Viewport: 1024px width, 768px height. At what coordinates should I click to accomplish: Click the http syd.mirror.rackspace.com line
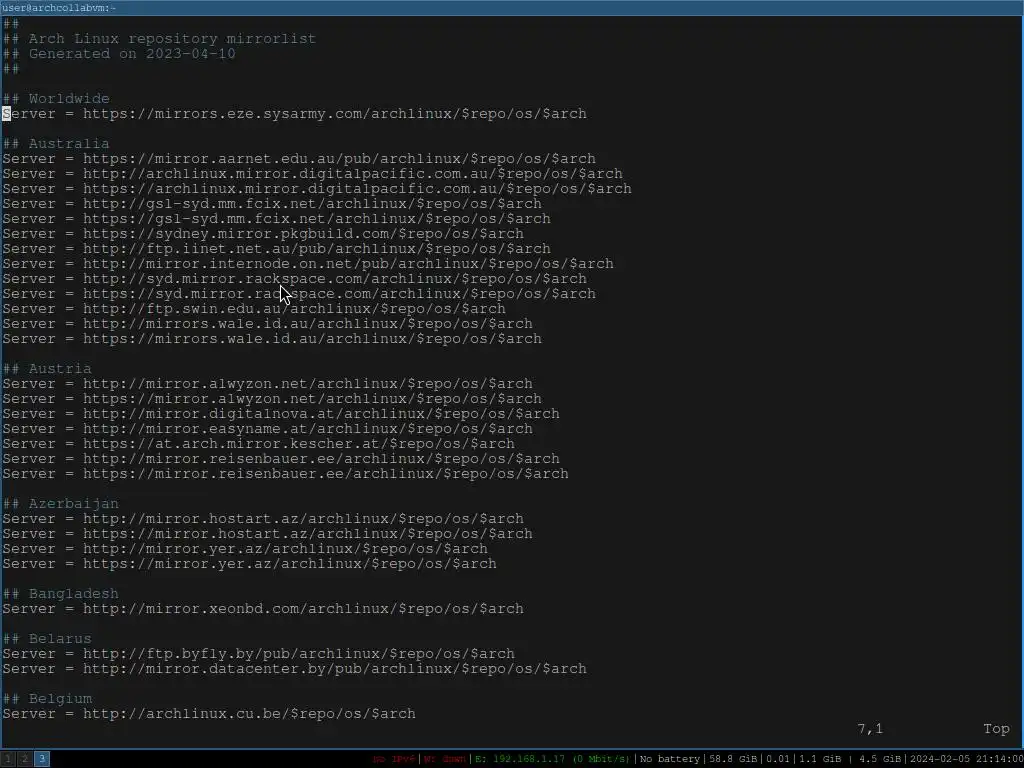coord(295,279)
